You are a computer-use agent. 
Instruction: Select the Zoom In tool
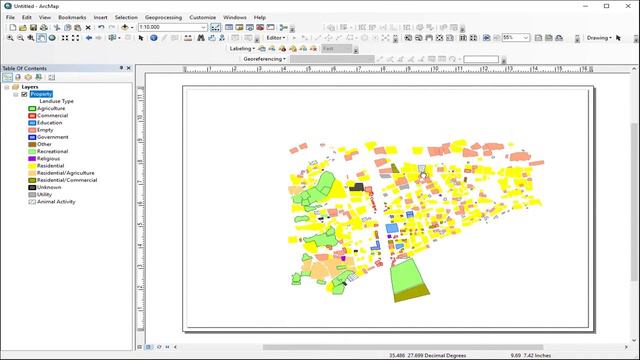(10, 38)
